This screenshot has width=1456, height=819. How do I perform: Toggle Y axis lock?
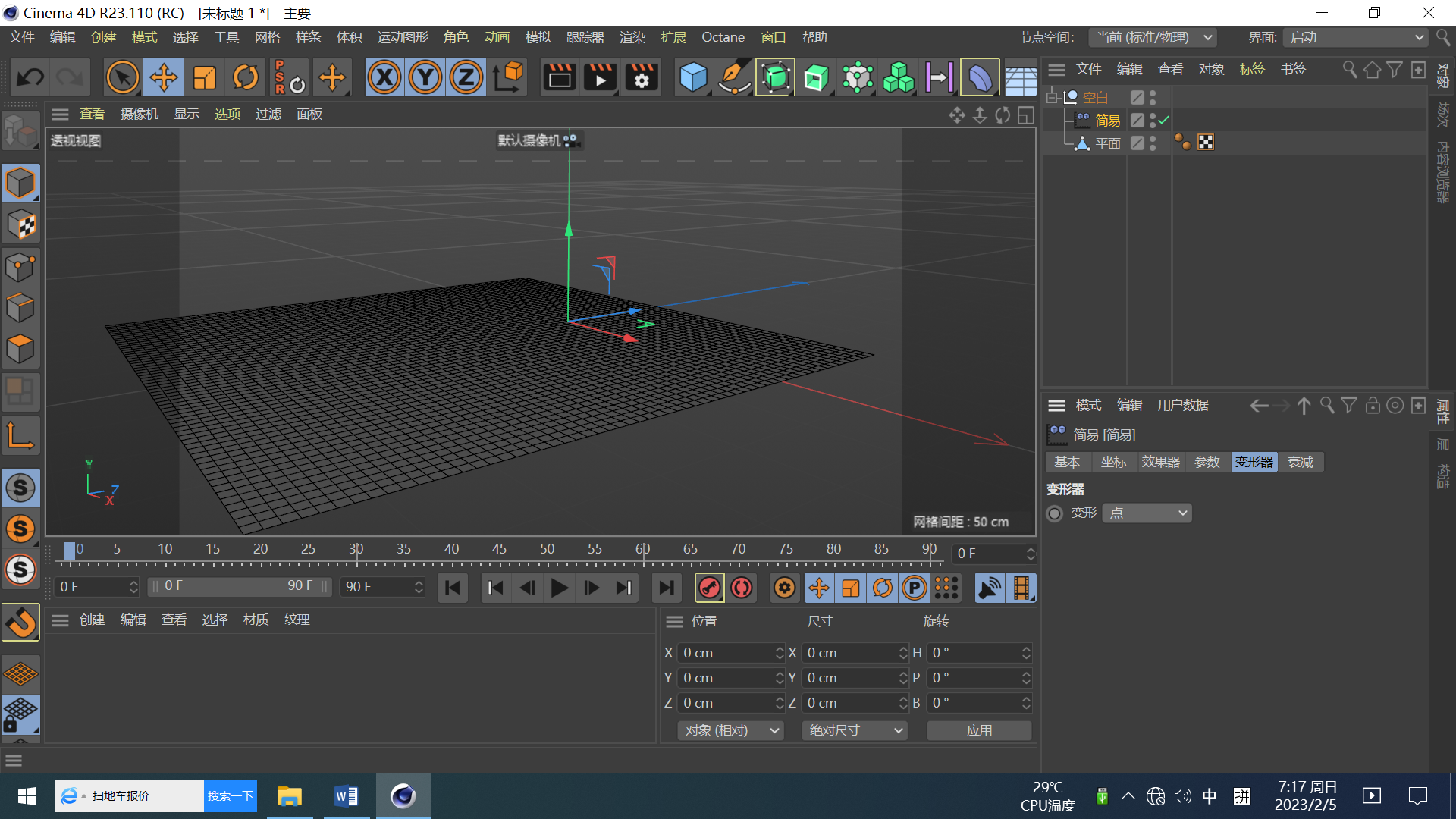click(x=425, y=77)
